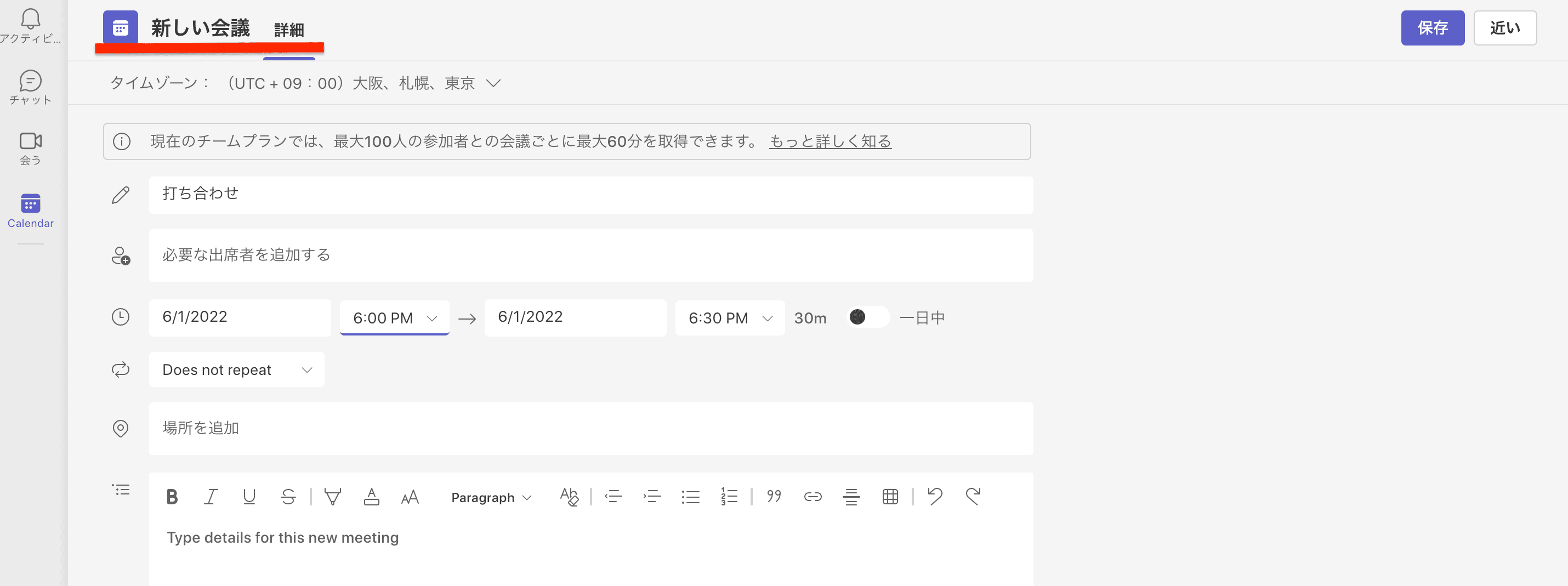Screen dimensions: 1568x586
Task: Apply Strikethrough formatting
Action: (x=288, y=497)
